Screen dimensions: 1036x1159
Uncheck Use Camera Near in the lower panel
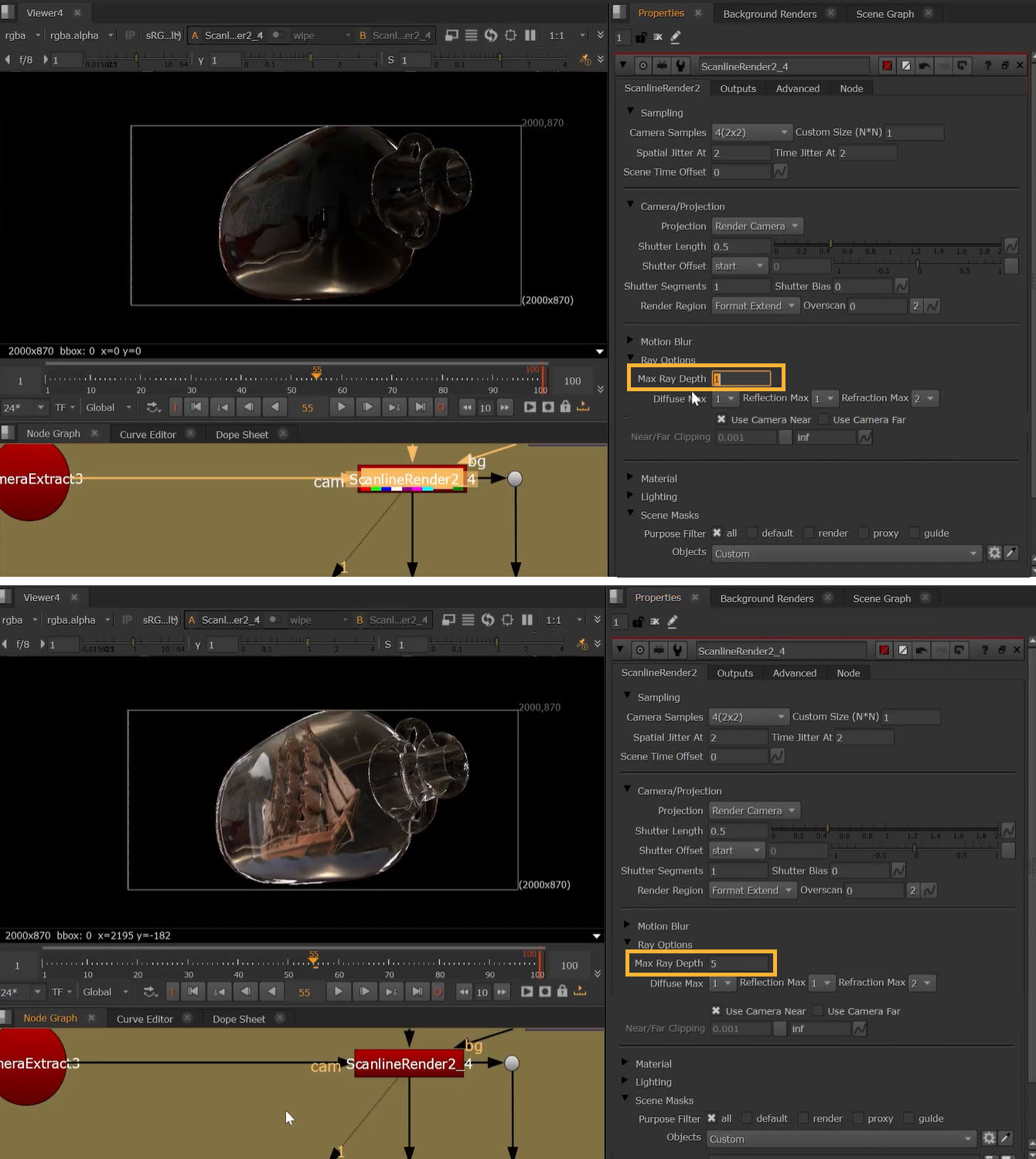coord(716,1011)
